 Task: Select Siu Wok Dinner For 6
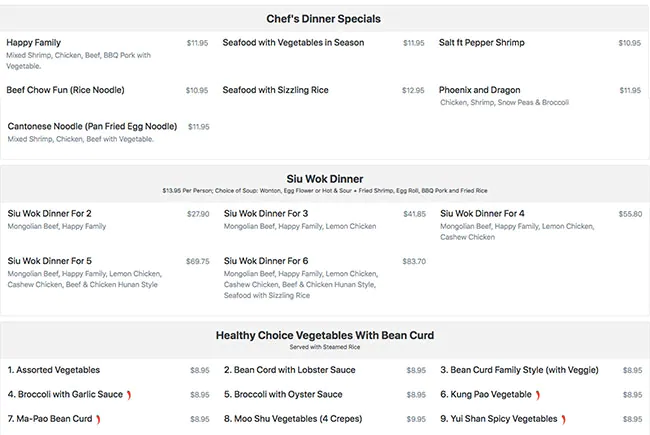(266, 261)
